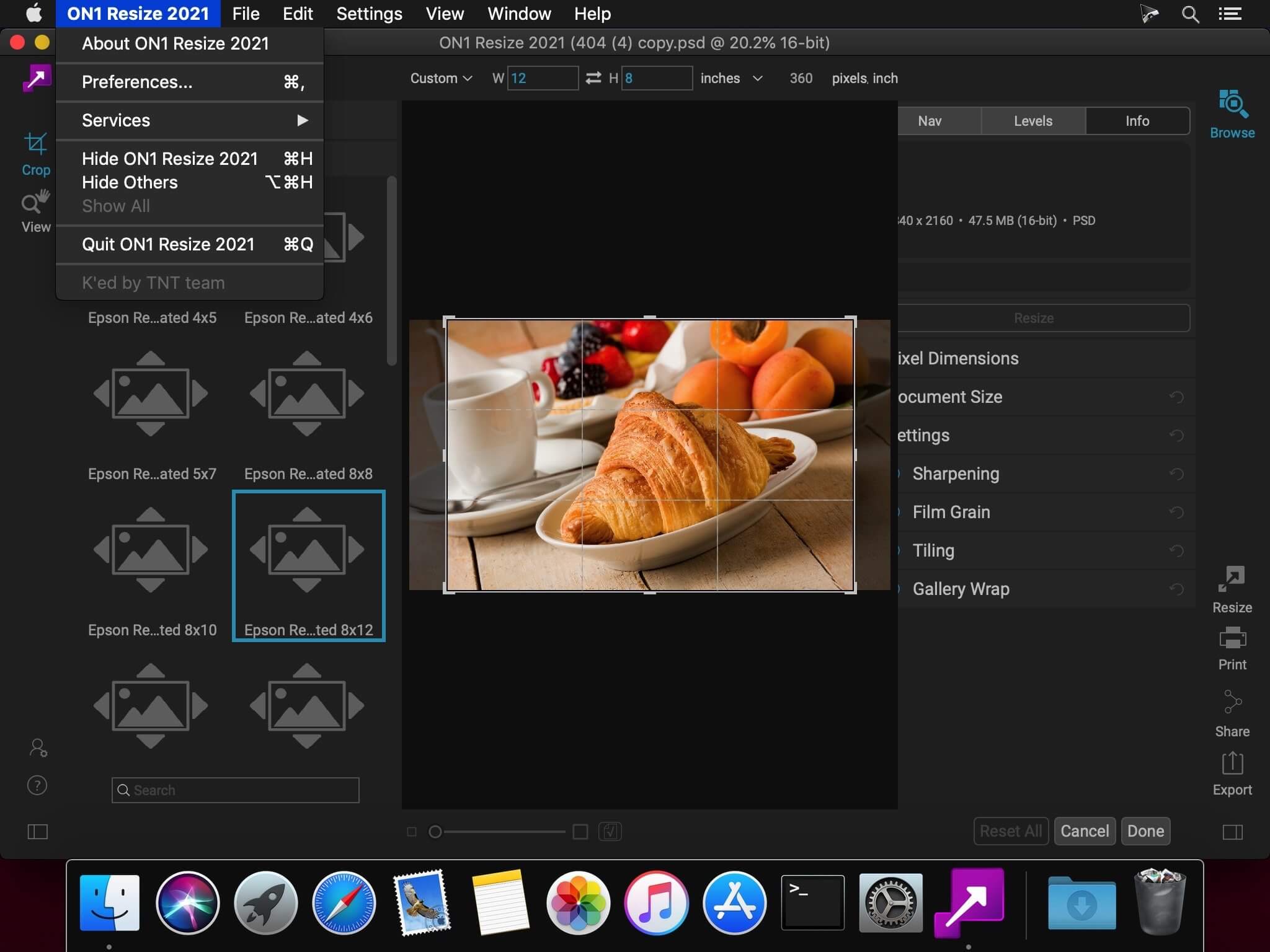Viewport: 1270px width, 952px height.
Task: Switch to the Levels tab
Action: pyautogui.click(x=1033, y=121)
